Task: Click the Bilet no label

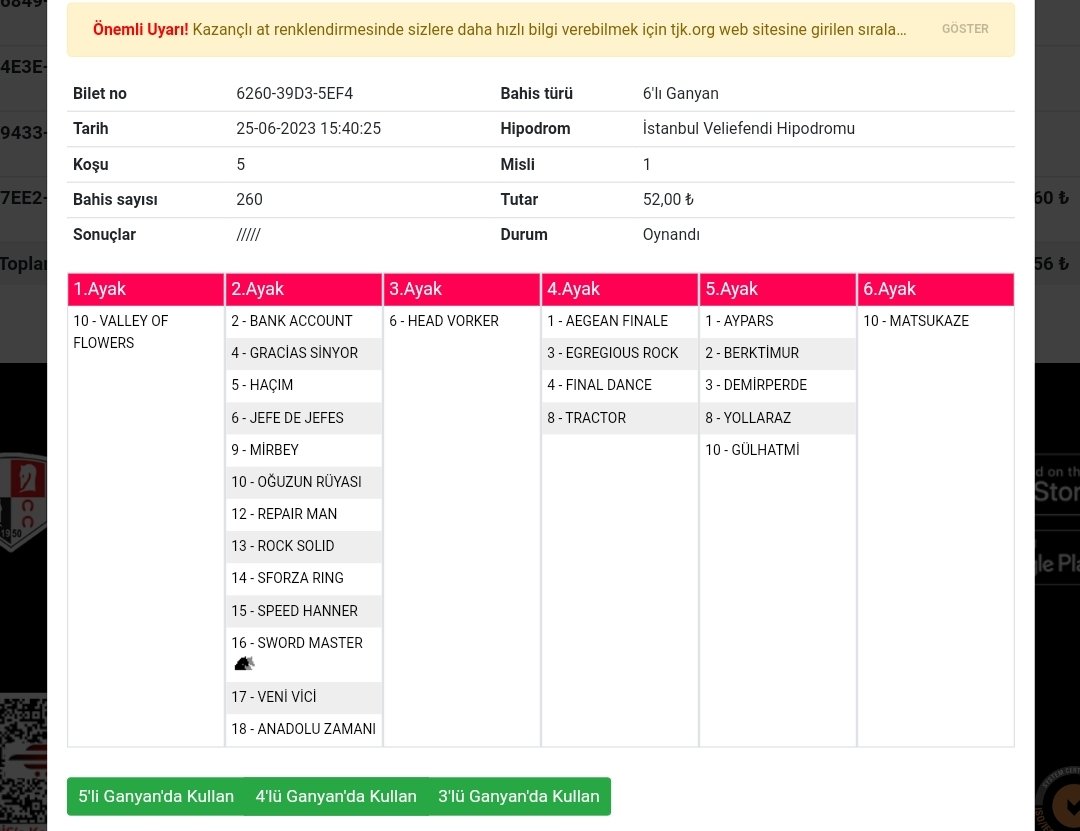Action: point(100,94)
